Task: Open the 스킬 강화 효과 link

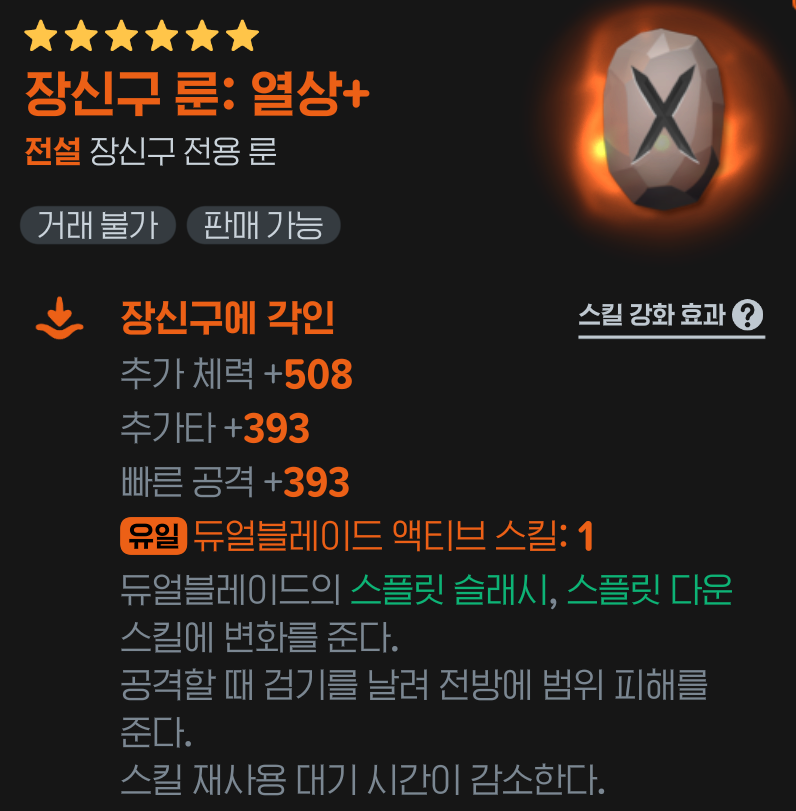Action: tap(671, 316)
